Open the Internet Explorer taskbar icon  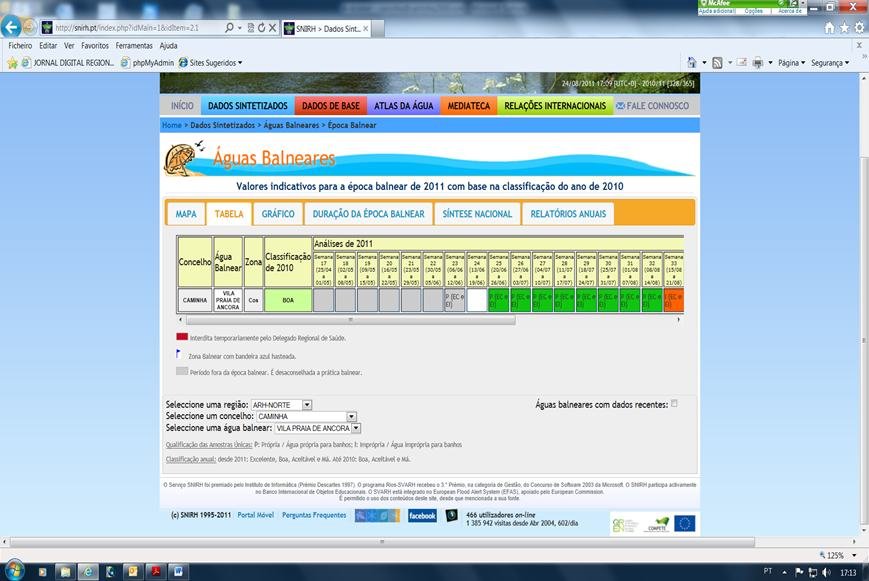[x=87, y=571]
